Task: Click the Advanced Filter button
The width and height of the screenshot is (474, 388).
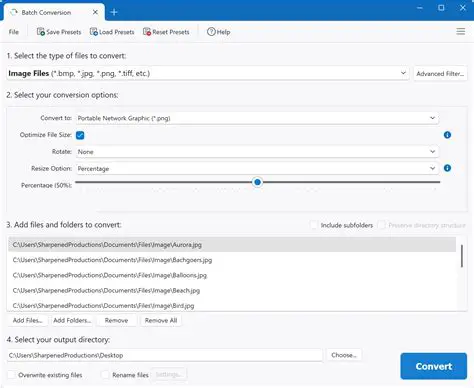Action: [x=440, y=73]
